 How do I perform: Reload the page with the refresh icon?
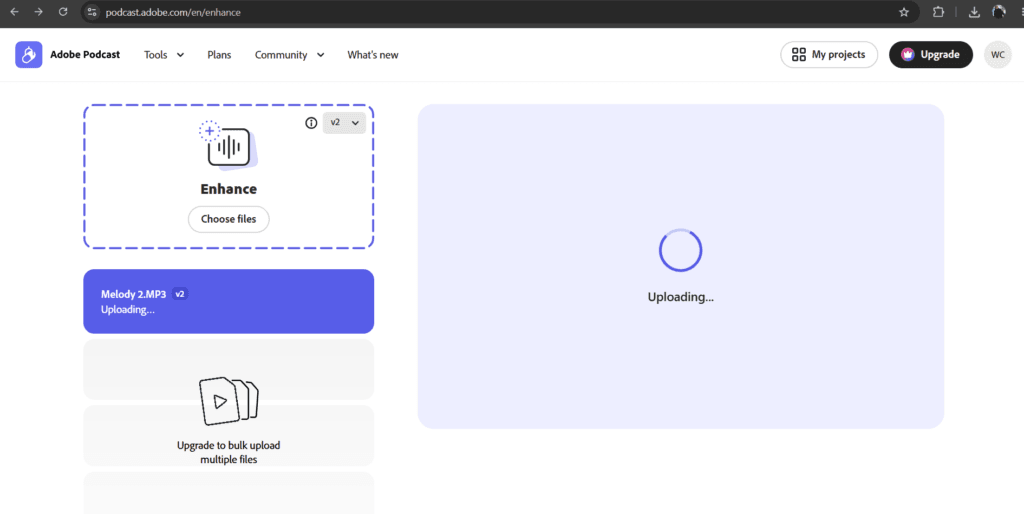(63, 12)
